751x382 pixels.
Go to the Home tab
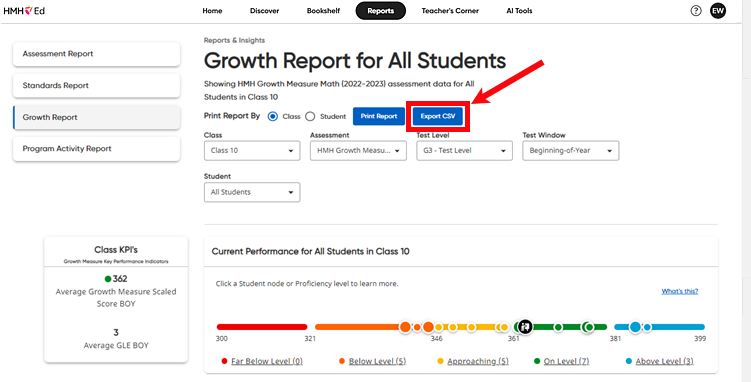(212, 11)
